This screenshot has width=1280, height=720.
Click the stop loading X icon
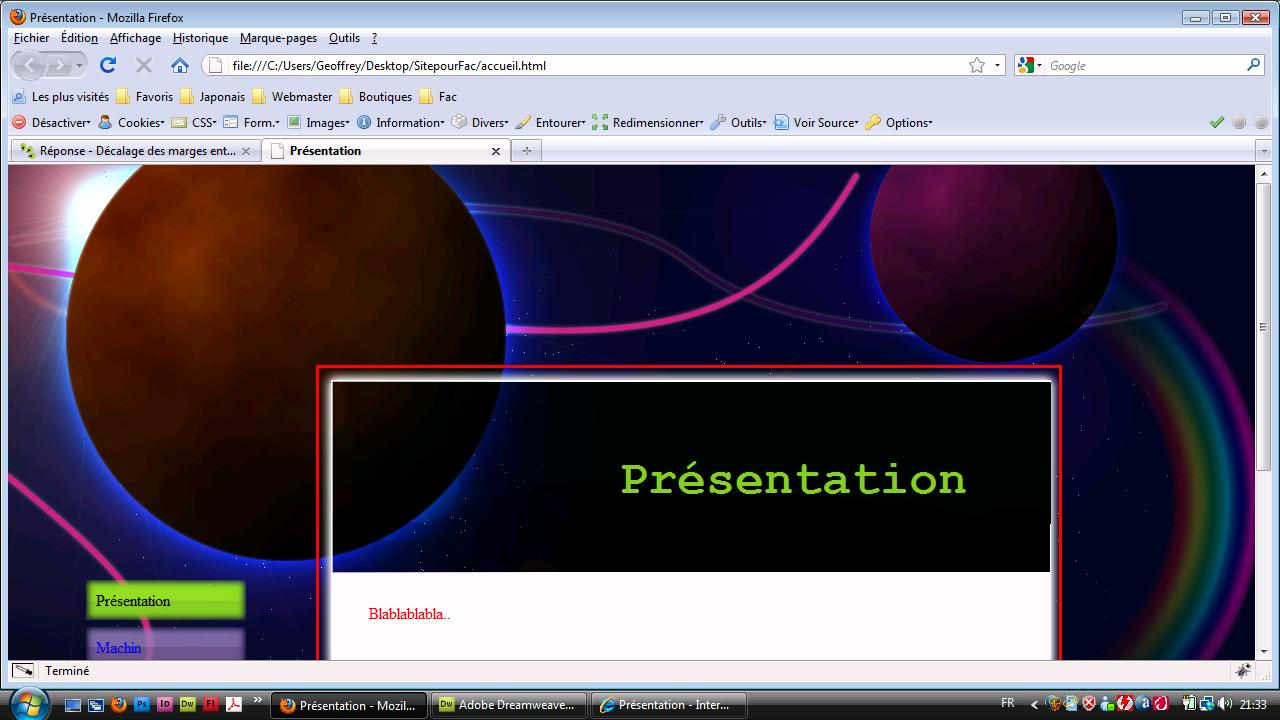coord(144,65)
